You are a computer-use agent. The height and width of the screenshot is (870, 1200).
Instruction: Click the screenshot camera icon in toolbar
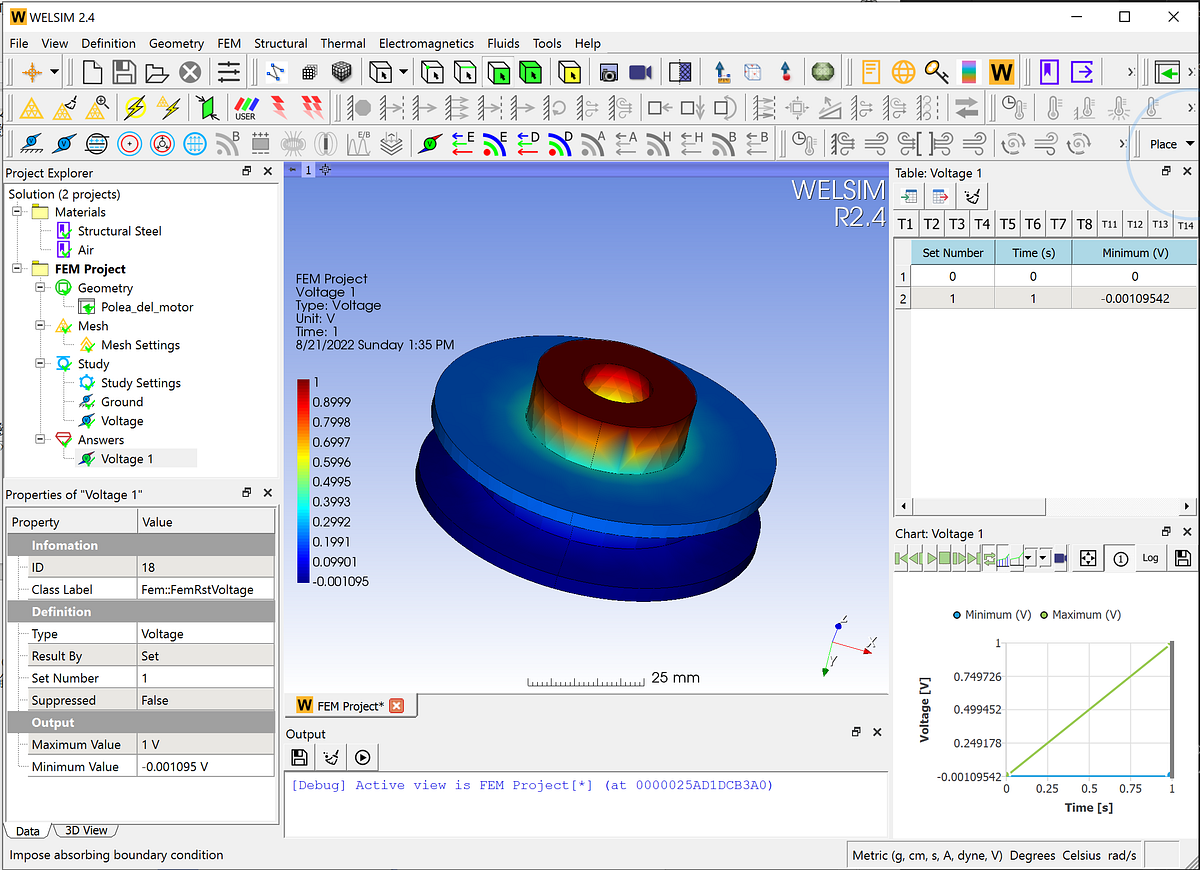click(608, 71)
